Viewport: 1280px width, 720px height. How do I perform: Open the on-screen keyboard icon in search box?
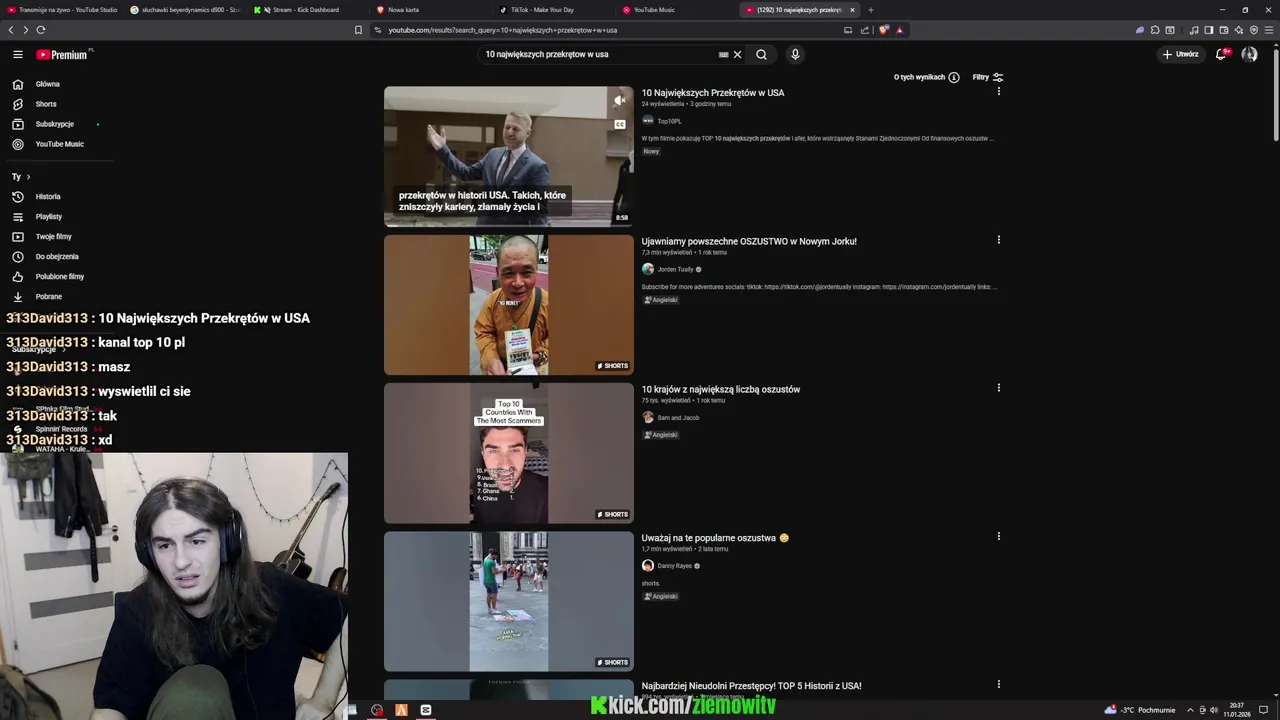click(723, 54)
